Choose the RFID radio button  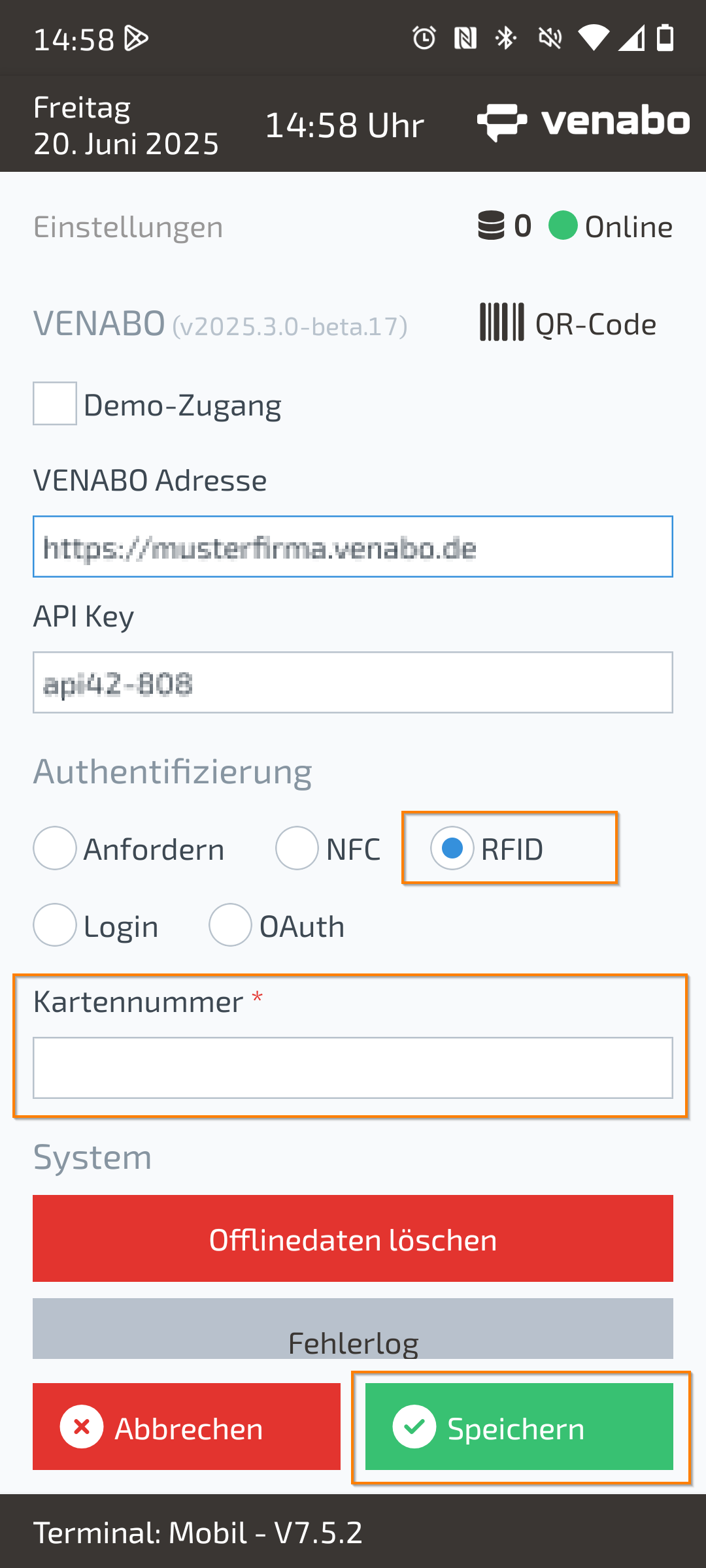click(x=452, y=848)
